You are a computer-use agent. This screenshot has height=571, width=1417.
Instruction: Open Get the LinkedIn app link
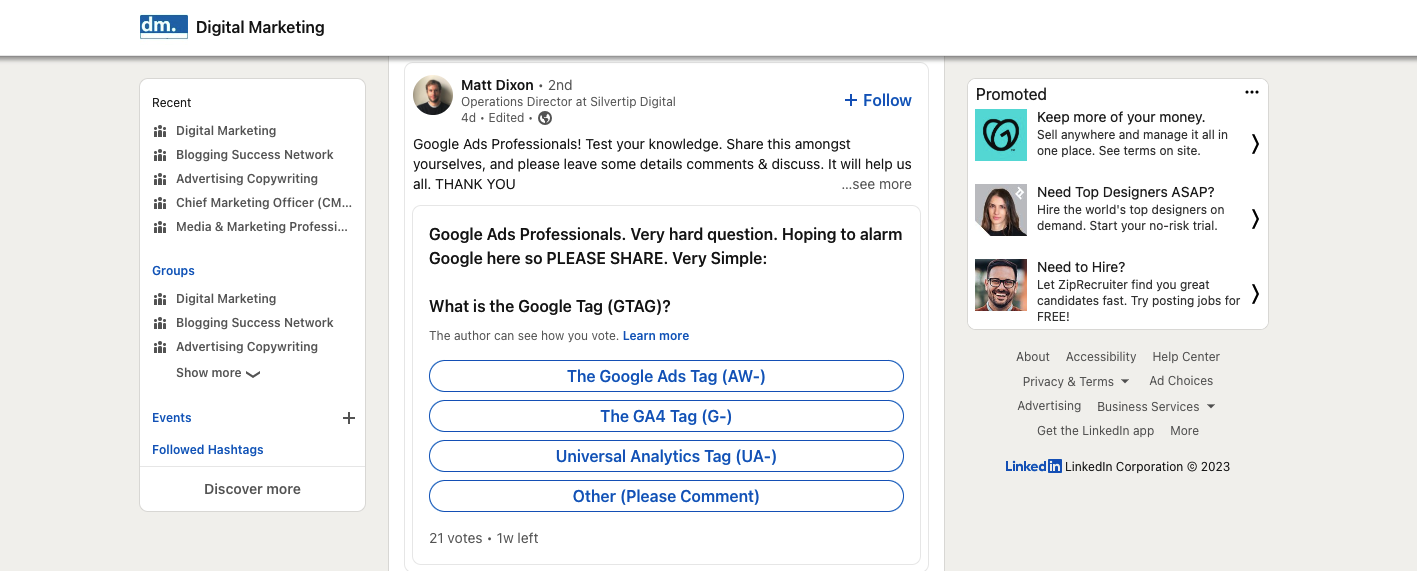click(1095, 431)
